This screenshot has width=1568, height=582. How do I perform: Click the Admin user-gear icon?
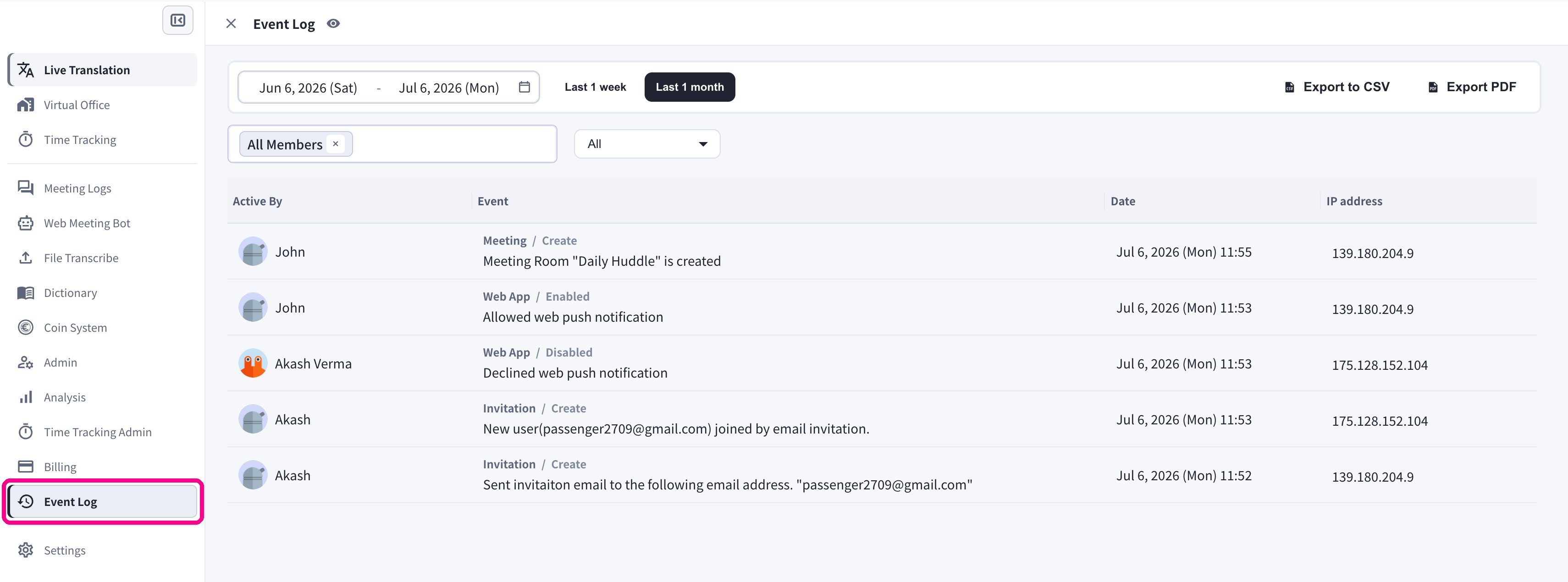(26, 362)
